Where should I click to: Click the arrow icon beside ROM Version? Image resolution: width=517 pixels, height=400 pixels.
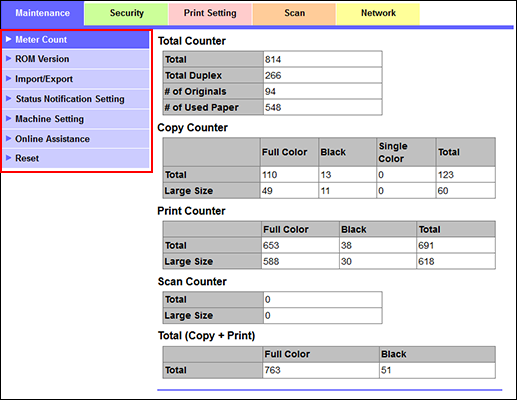pos(9,59)
